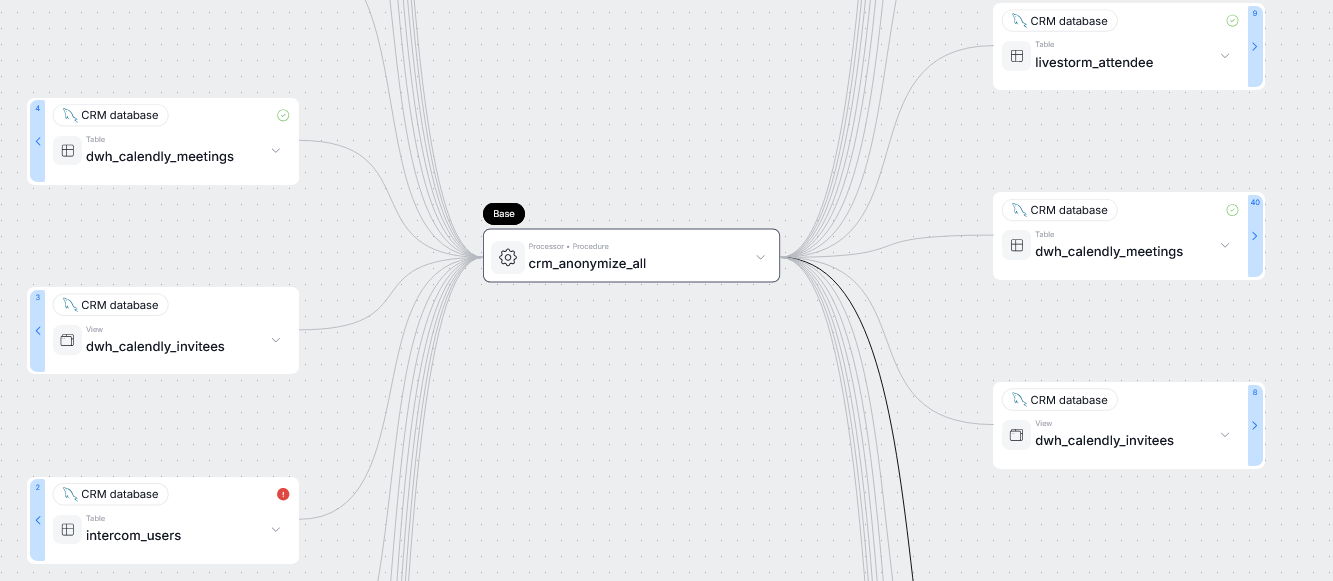The width and height of the screenshot is (1333, 581).
Task: Expand the crm_anonymize_all node chevron
Action: coord(760,257)
